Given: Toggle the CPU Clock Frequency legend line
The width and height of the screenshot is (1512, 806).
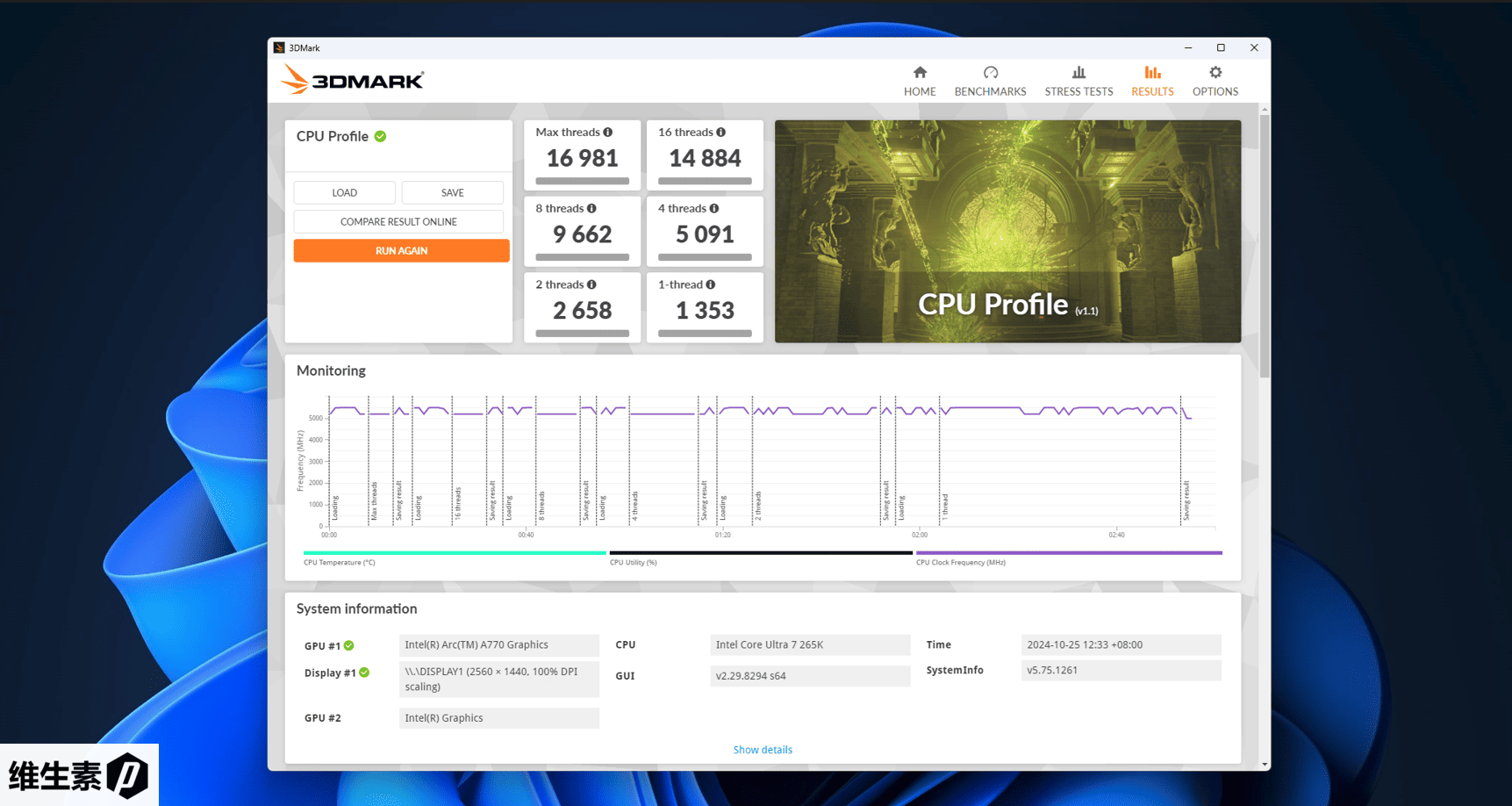Looking at the screenshot, I should (1068, 553).
